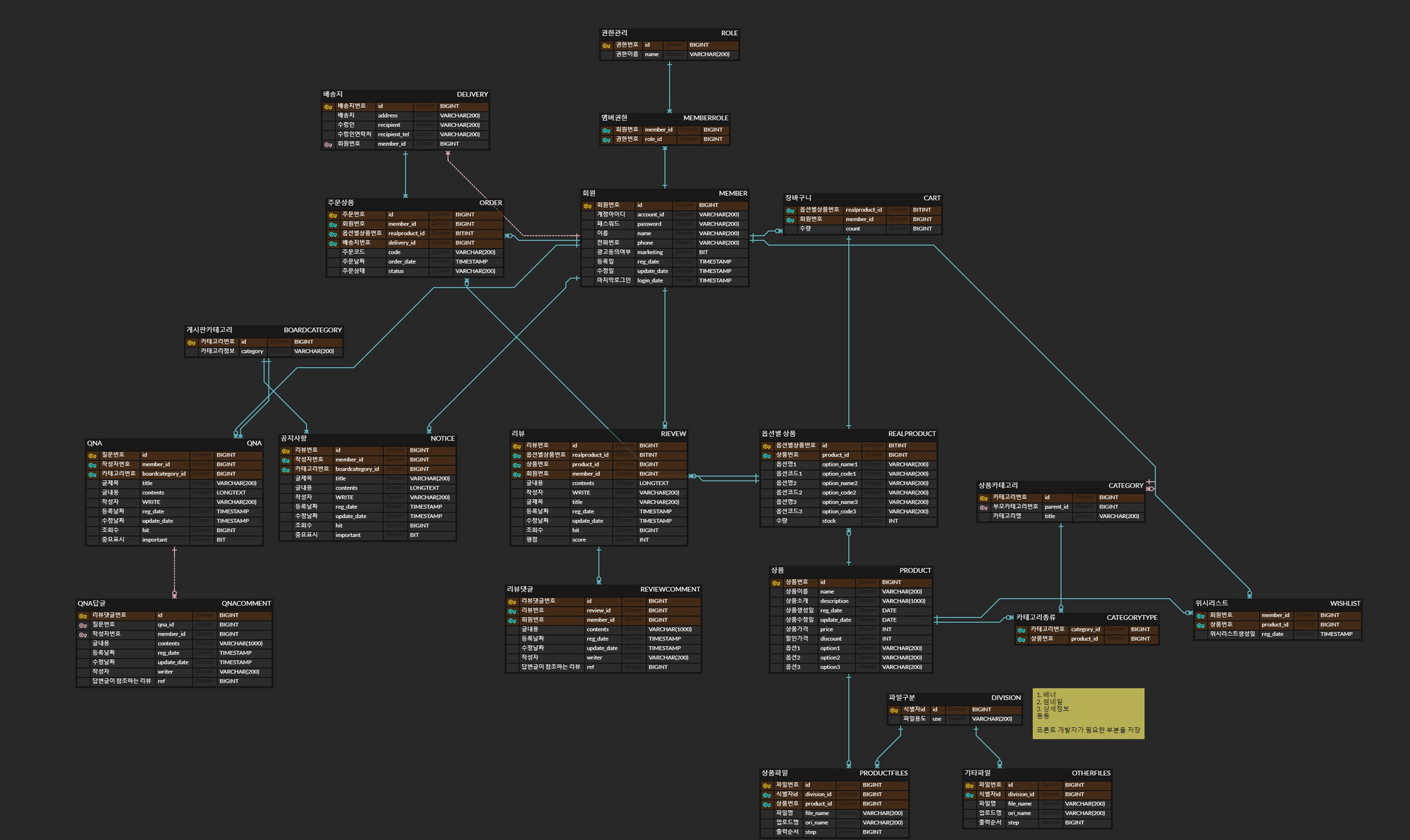The image size is (1410, 840).
Task: Click the realproduct_id key icon in CART table
Action: click(x=790, y=211)
